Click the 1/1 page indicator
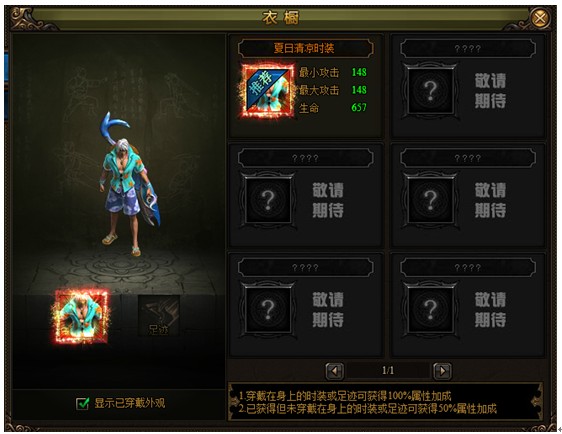 388,370
